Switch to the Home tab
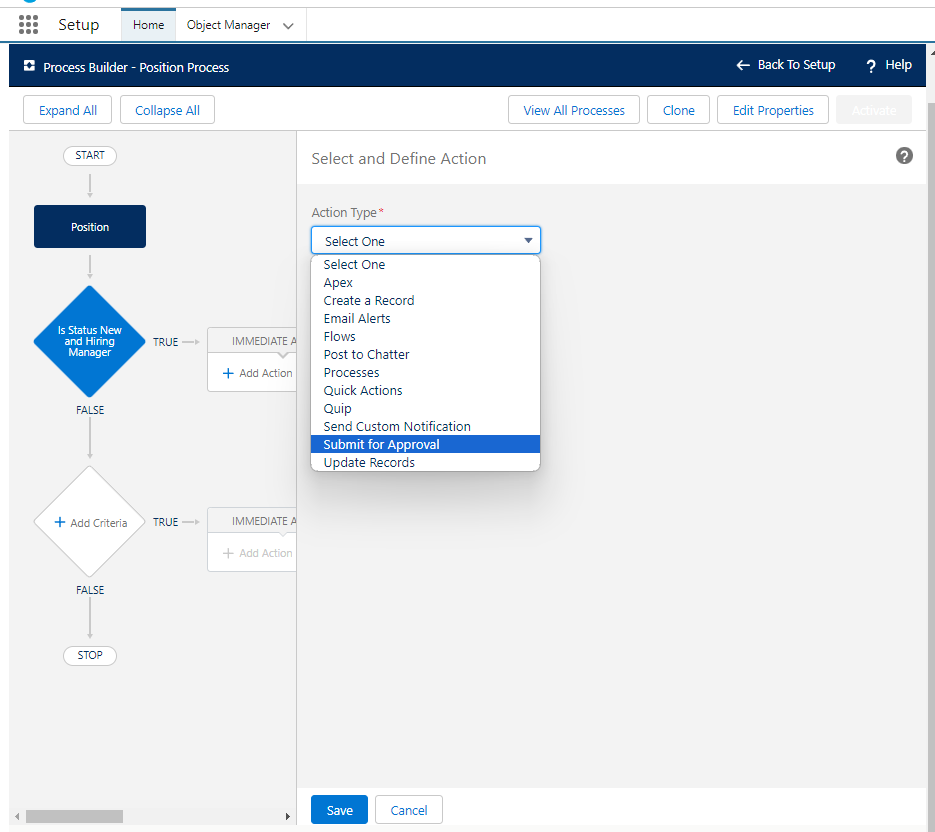935x832 pixels. click(x=148, y=25)
